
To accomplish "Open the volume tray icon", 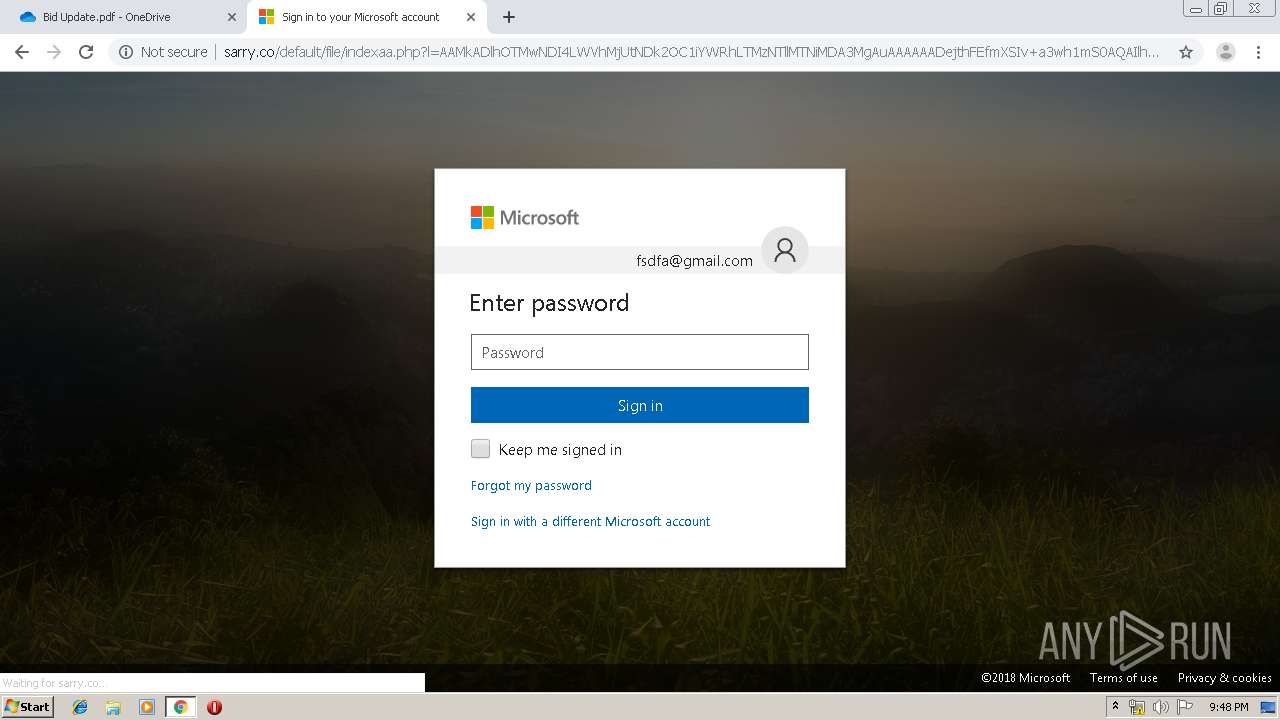I will tap(1160, 707).
